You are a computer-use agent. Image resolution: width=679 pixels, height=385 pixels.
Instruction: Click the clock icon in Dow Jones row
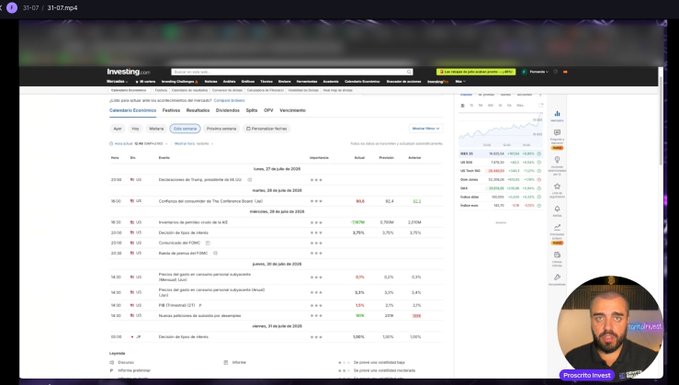tap(539, 180)
